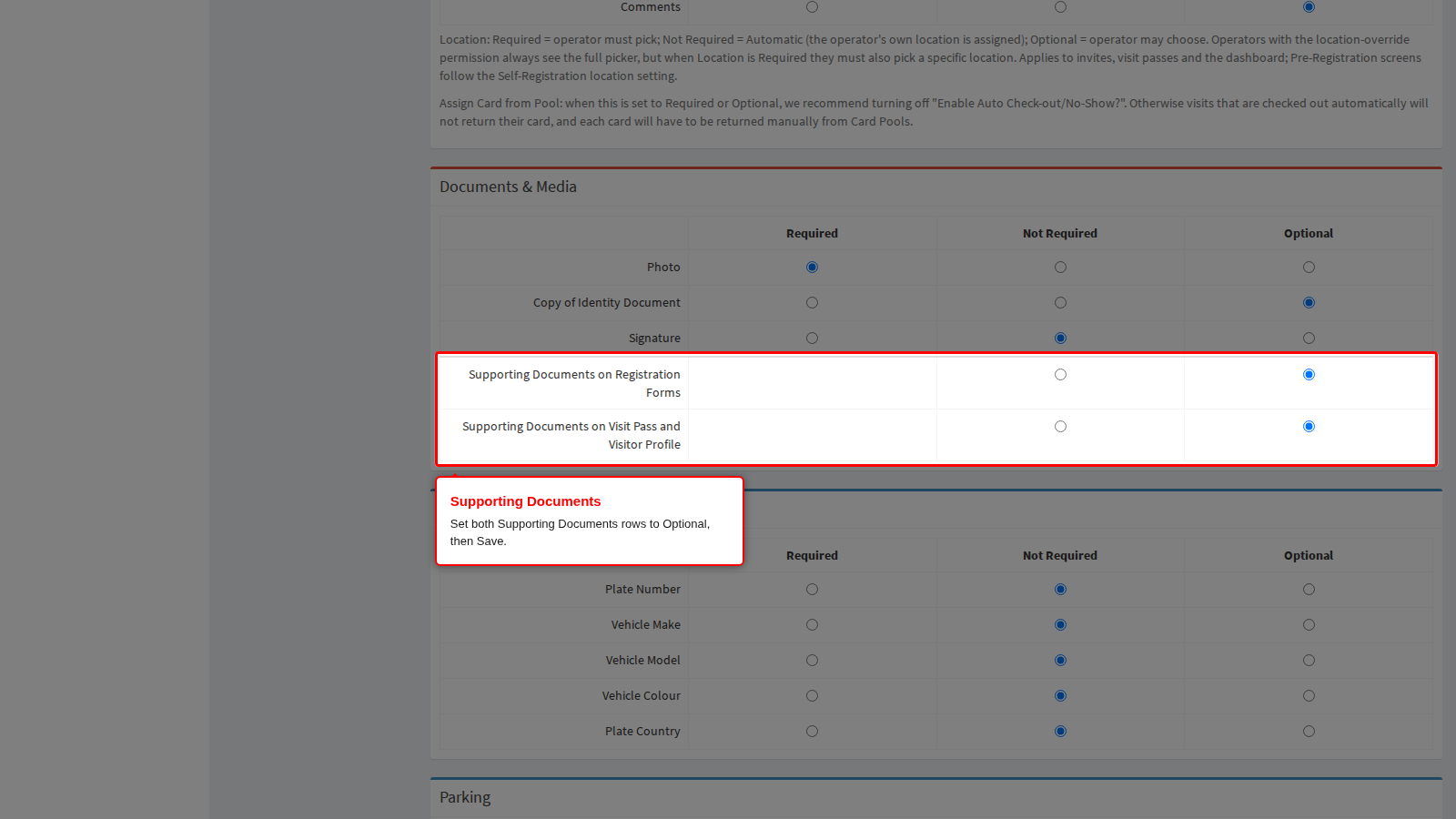Choose Optional for Supporting Documents on Visit Pass
This screenshot has height=819, width=1456.
pos(1309,427)
